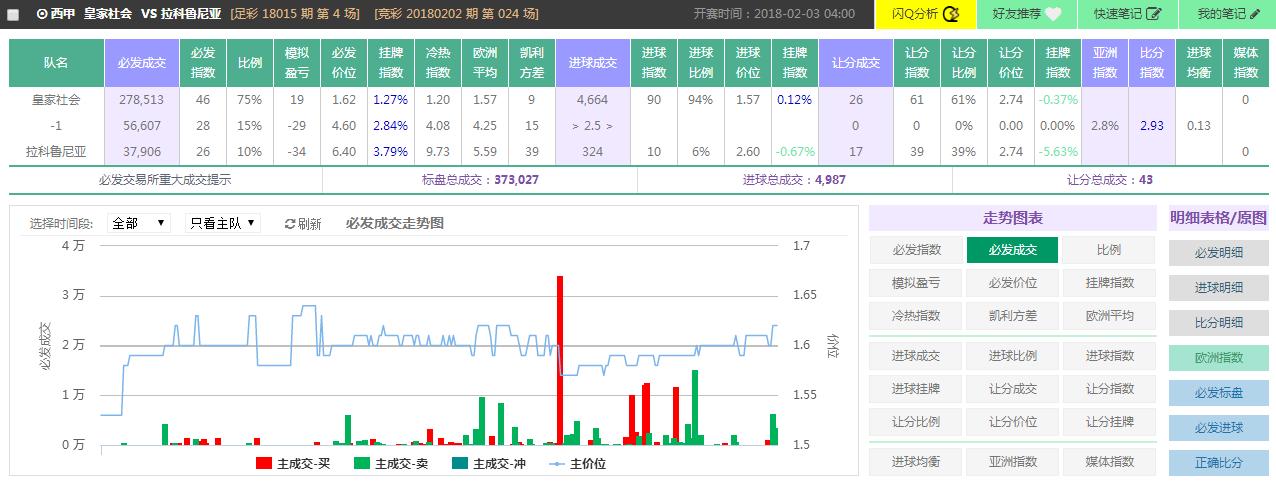Select 让分指数 chart button
Image resolution: width=1276 pixels, height=482 pixels.
pyautogui.click(x=1109, y=388)
